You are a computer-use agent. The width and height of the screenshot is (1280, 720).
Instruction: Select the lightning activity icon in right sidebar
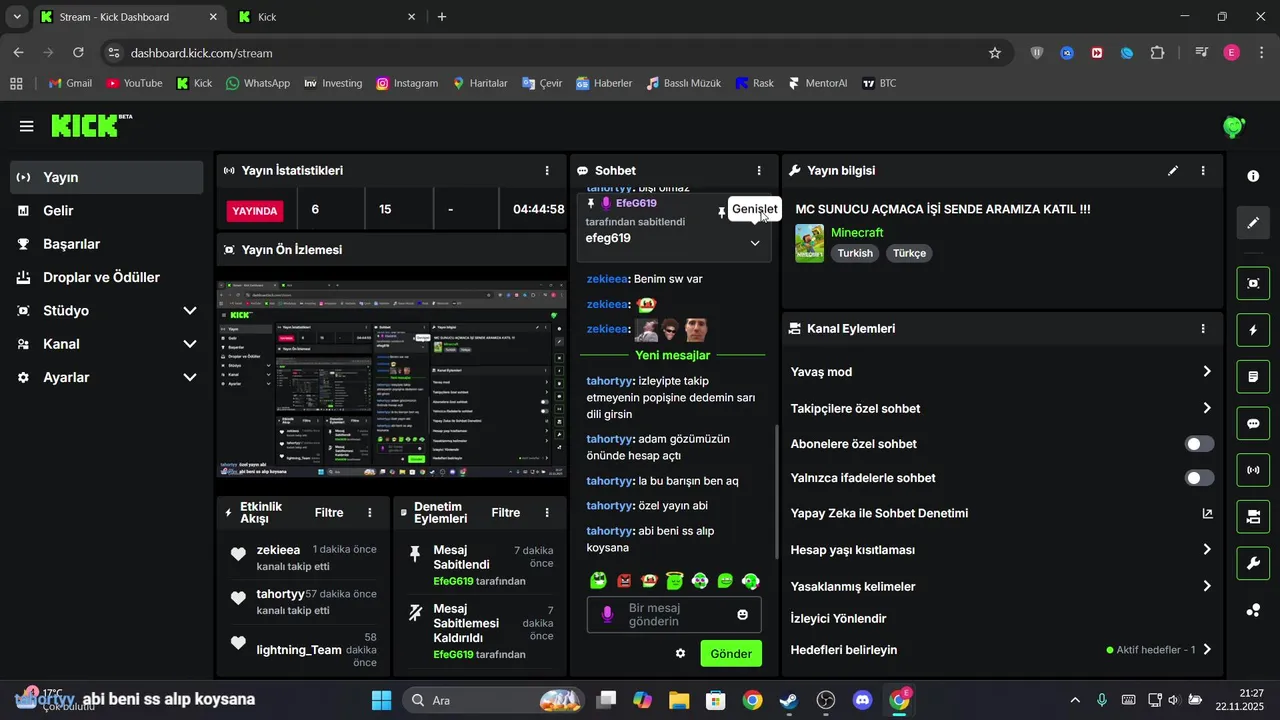pyautogui.click(x=1253, y=330)
